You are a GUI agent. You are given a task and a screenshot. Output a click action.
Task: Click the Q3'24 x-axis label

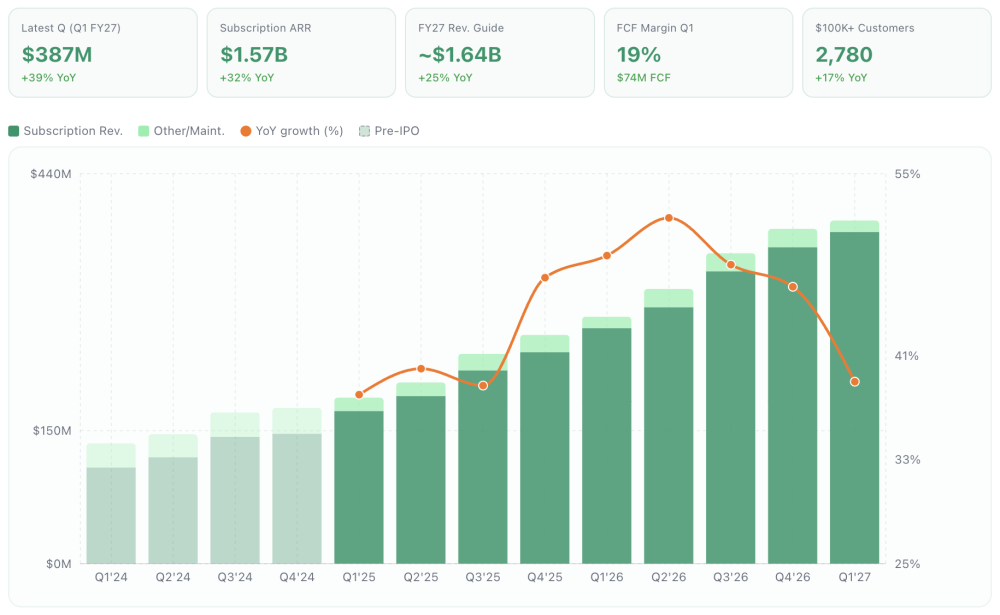click(235, 577)
